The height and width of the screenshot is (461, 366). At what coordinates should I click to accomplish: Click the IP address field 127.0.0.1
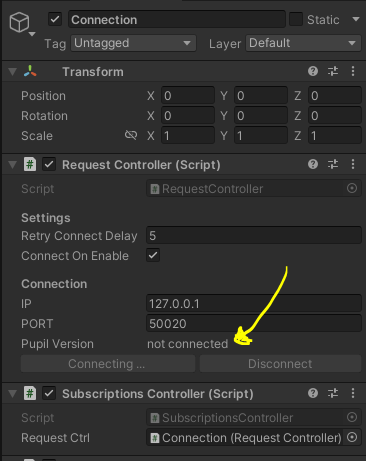(x=254, y=304)
